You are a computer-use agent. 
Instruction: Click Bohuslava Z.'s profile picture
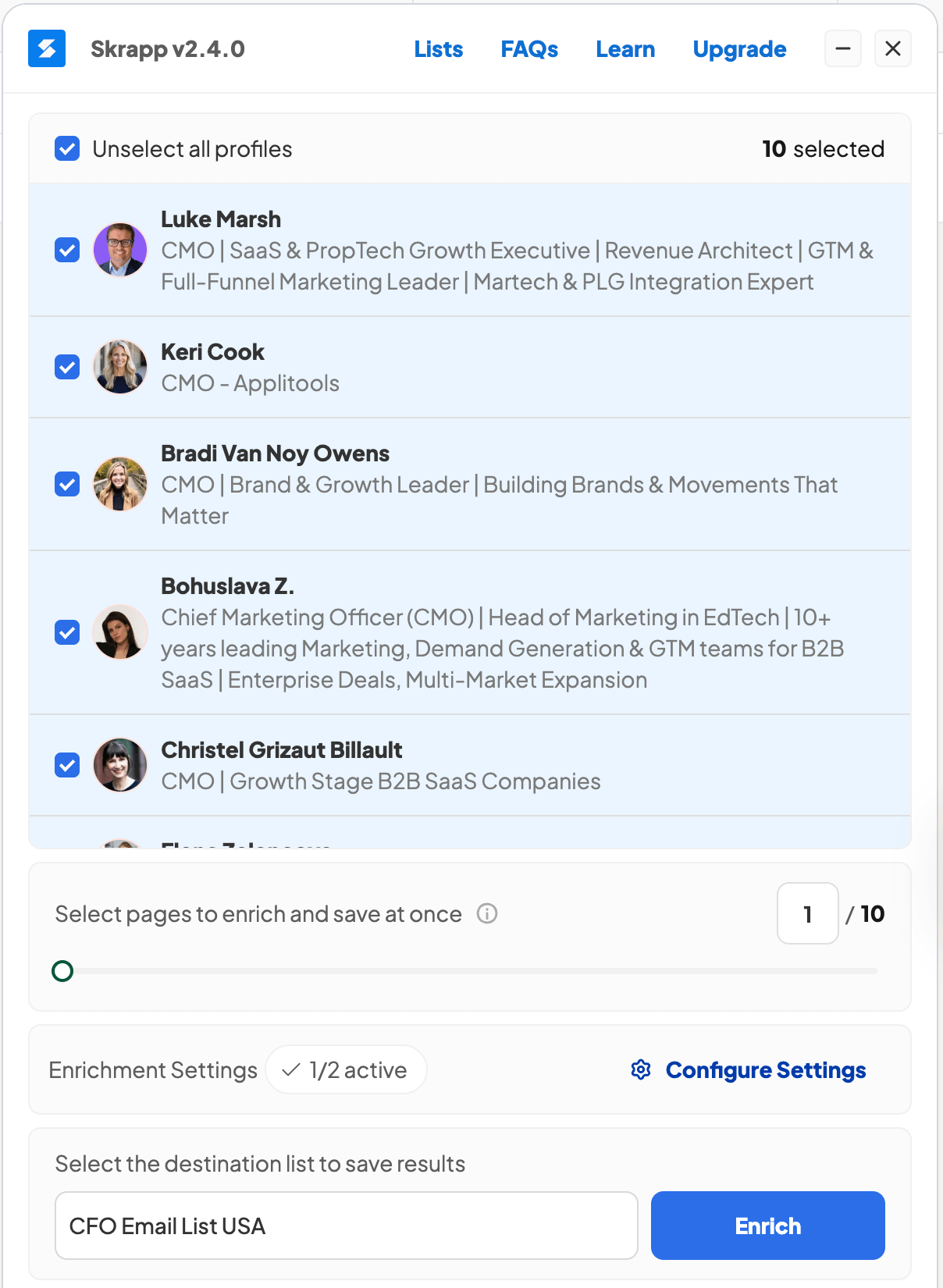tap(120, 632)
